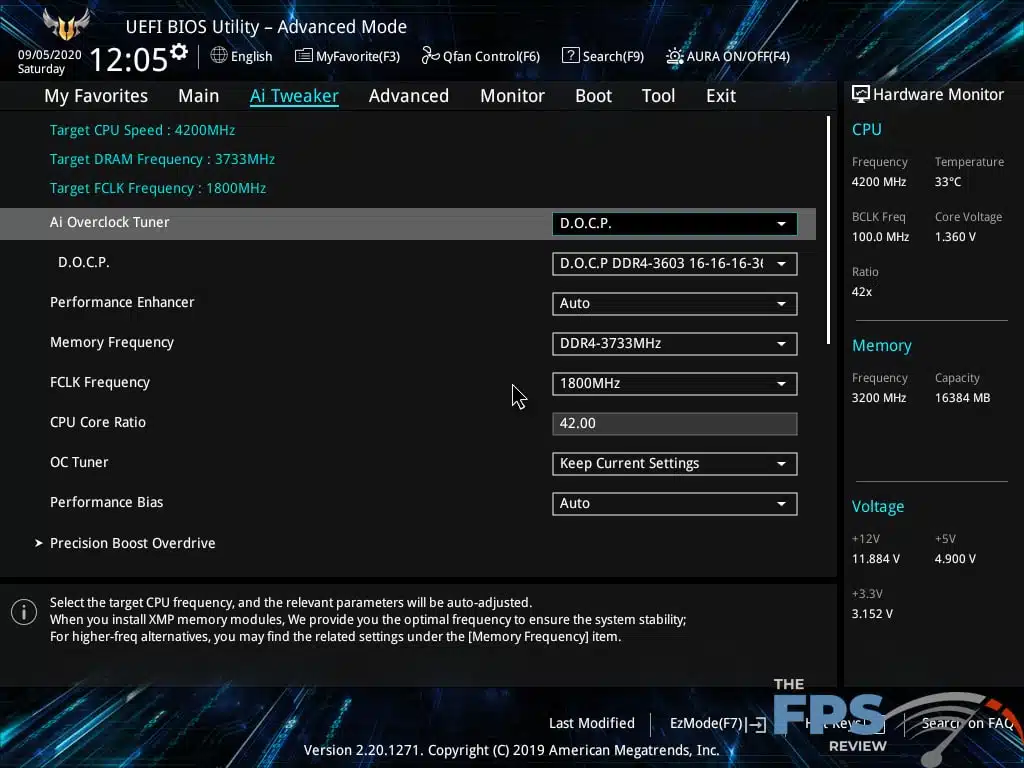The width and height of the screenshot is (1024, 768).
Task: Click the Hardware Monitor panel title
Action: 938,95
